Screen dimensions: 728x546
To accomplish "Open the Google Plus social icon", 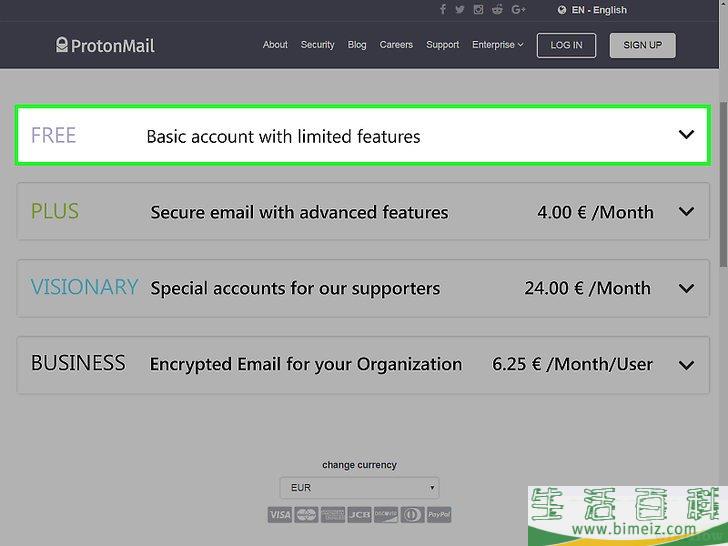I will (518, 9).
